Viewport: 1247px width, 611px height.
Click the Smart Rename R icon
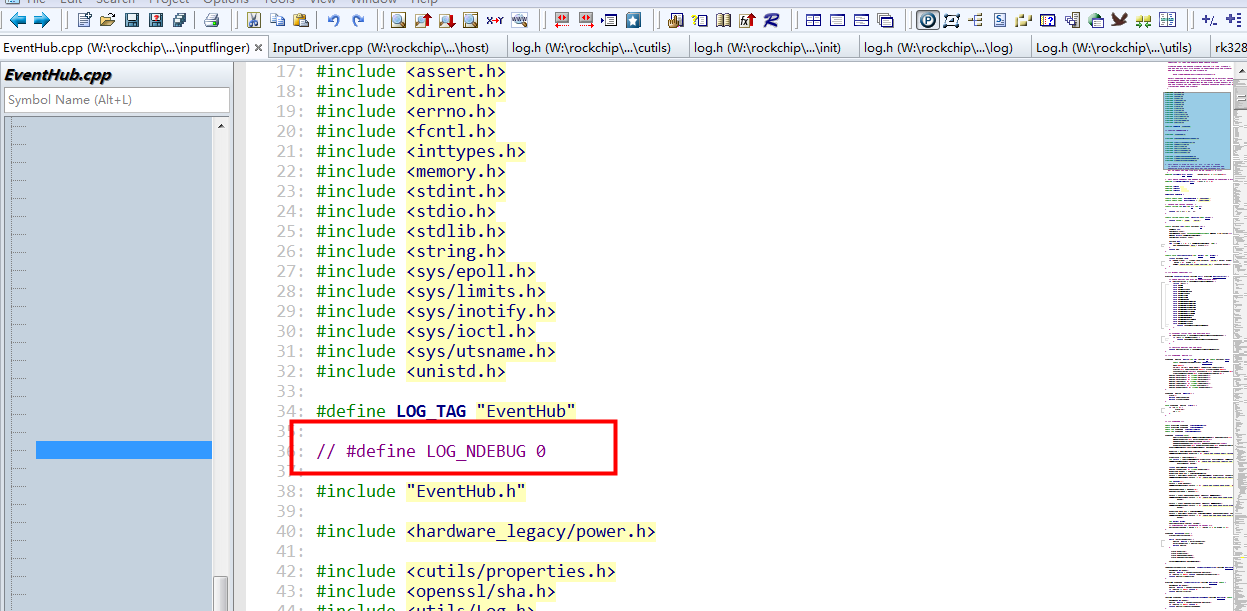tap(771, 20)
